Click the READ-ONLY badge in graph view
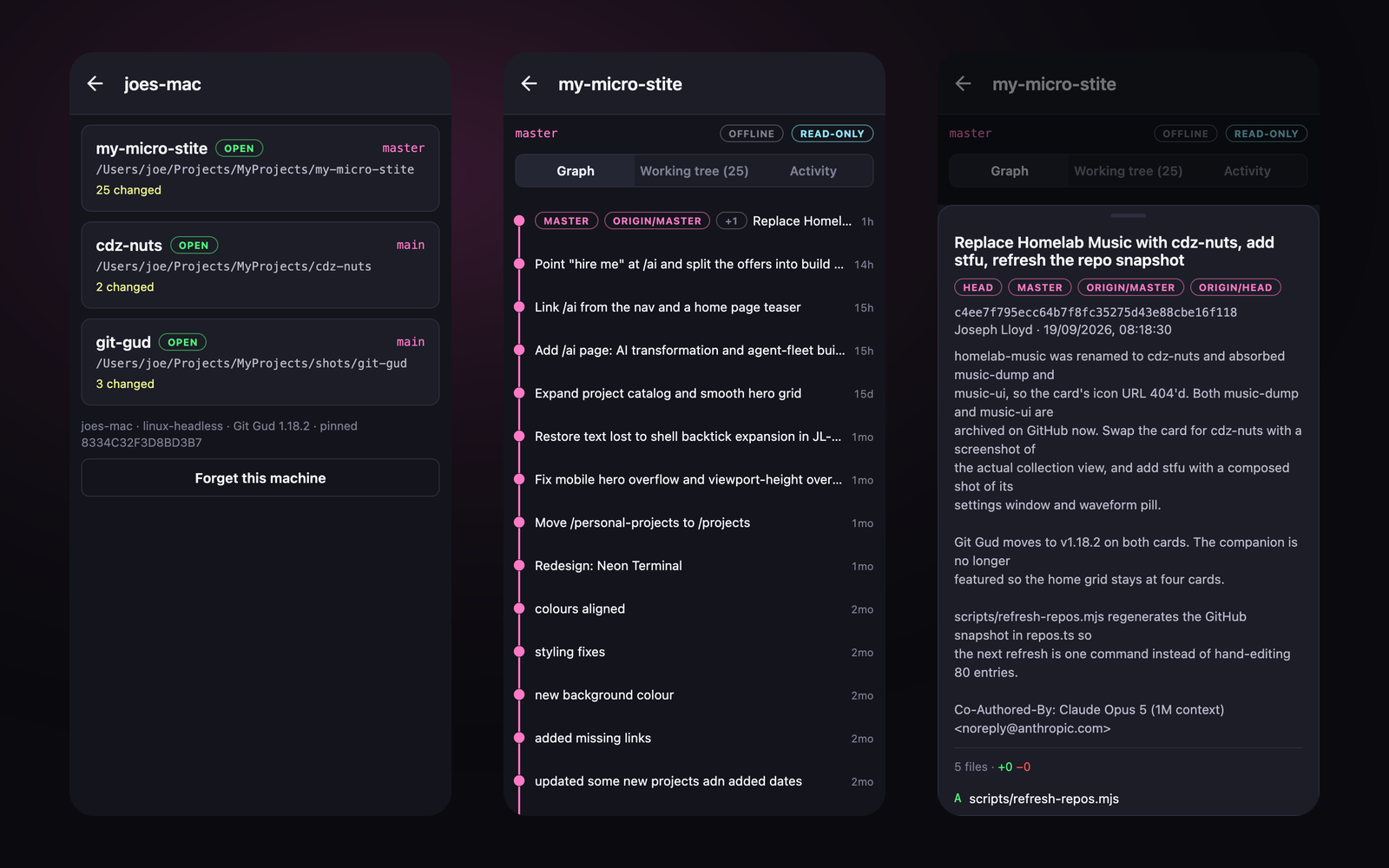Screen dimensions: 1389x868 (832, 134)
